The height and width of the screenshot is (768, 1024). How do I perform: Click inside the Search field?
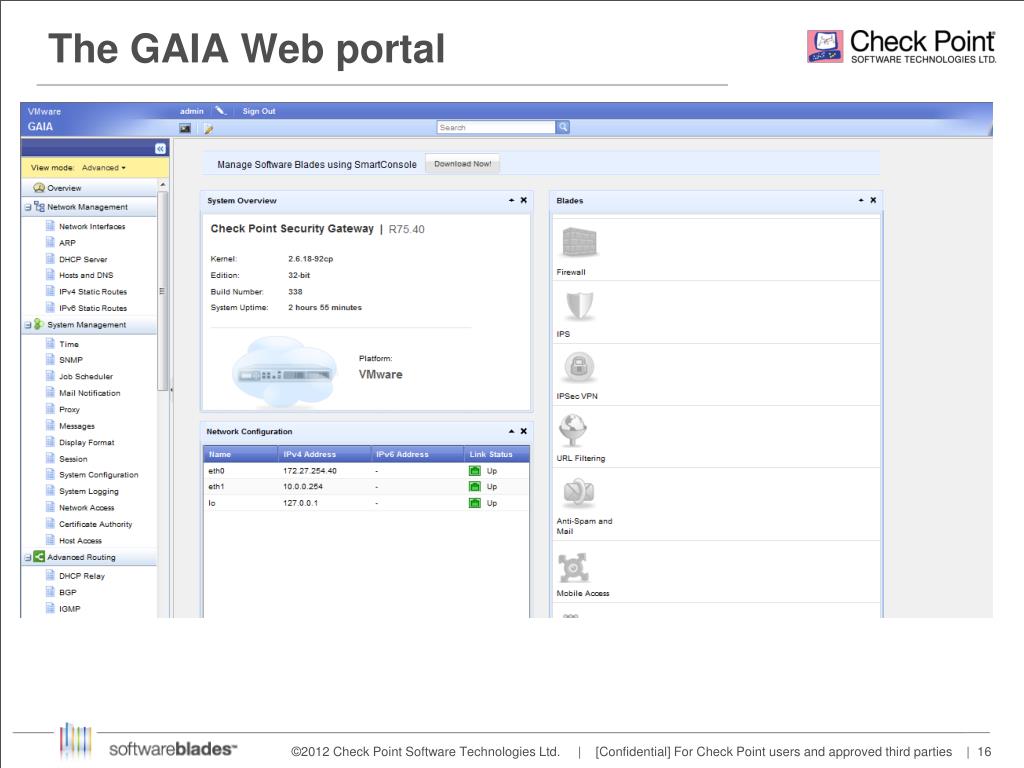[496, 127]
